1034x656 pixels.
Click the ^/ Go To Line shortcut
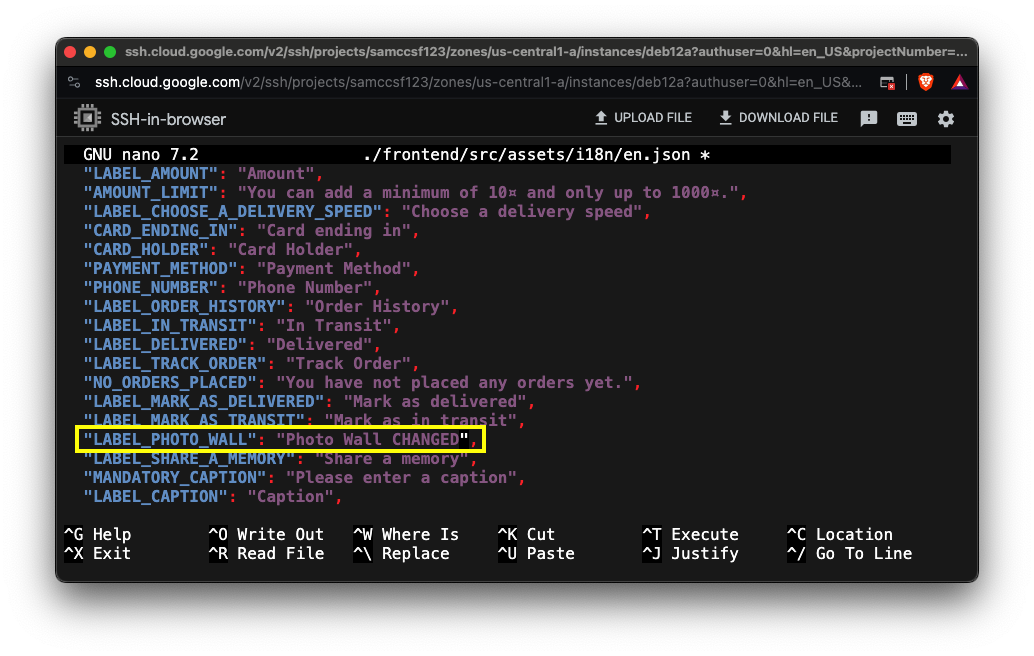click(x=850, y=554)
